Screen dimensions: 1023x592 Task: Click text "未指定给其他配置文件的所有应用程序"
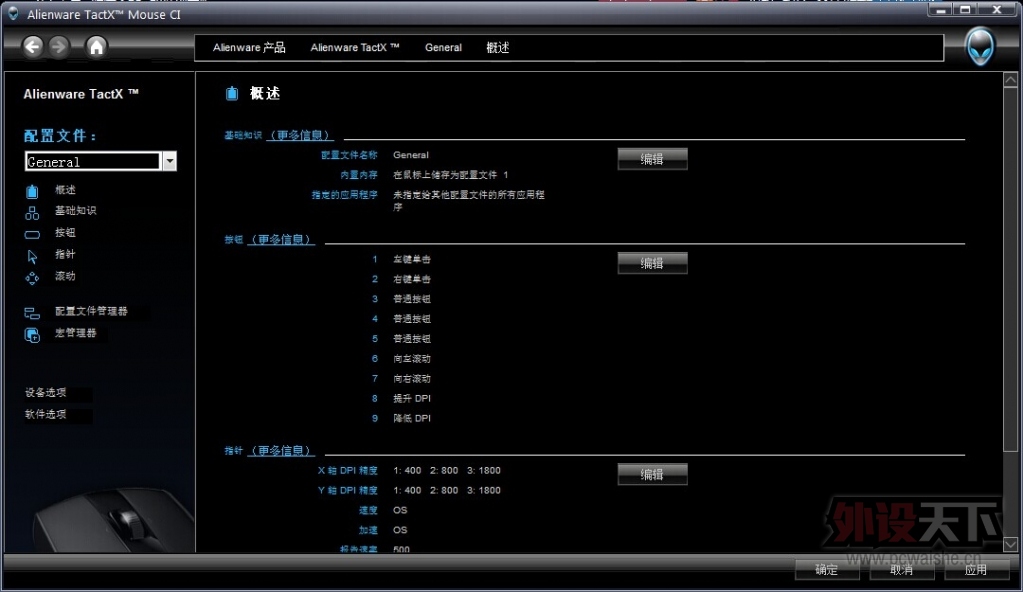[x=469, y=200]
